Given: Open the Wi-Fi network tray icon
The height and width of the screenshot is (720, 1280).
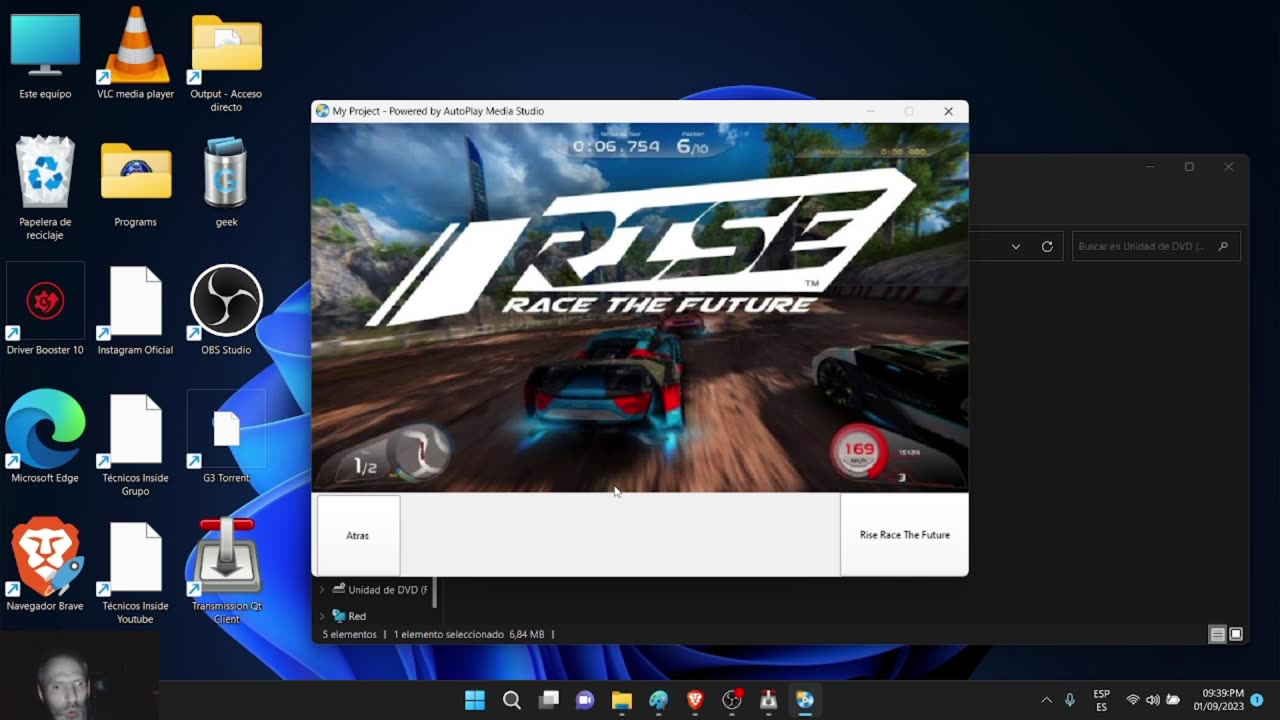Looking at the screenshot, I should pos(1133,700).
